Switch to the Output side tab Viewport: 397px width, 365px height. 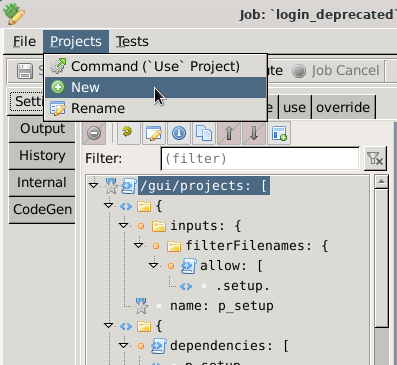click(x=42, y=129)
